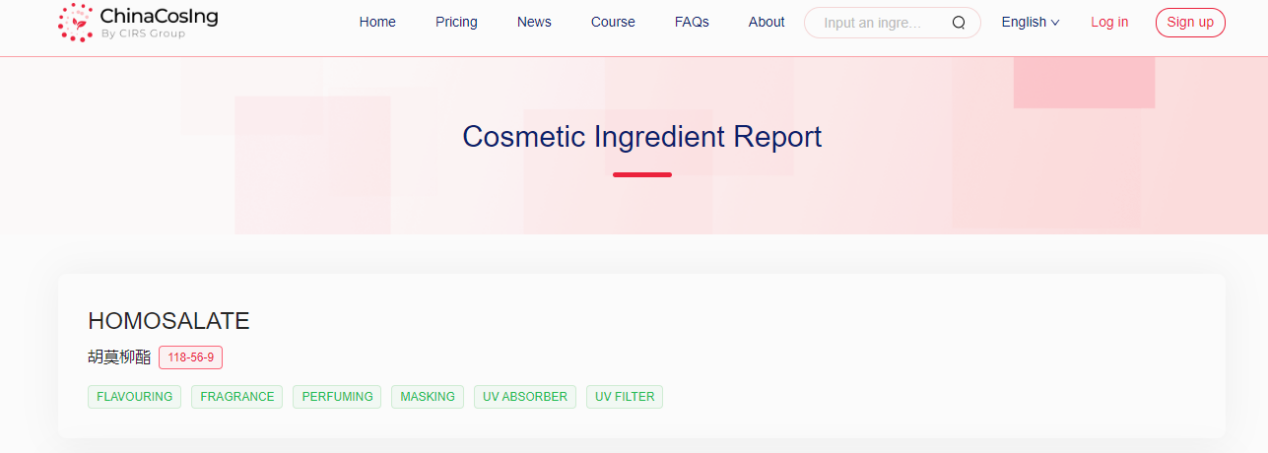Click the ChinaCosIng logo
The width and height of the screenshot is (1268, 453).
click(137, 22)
